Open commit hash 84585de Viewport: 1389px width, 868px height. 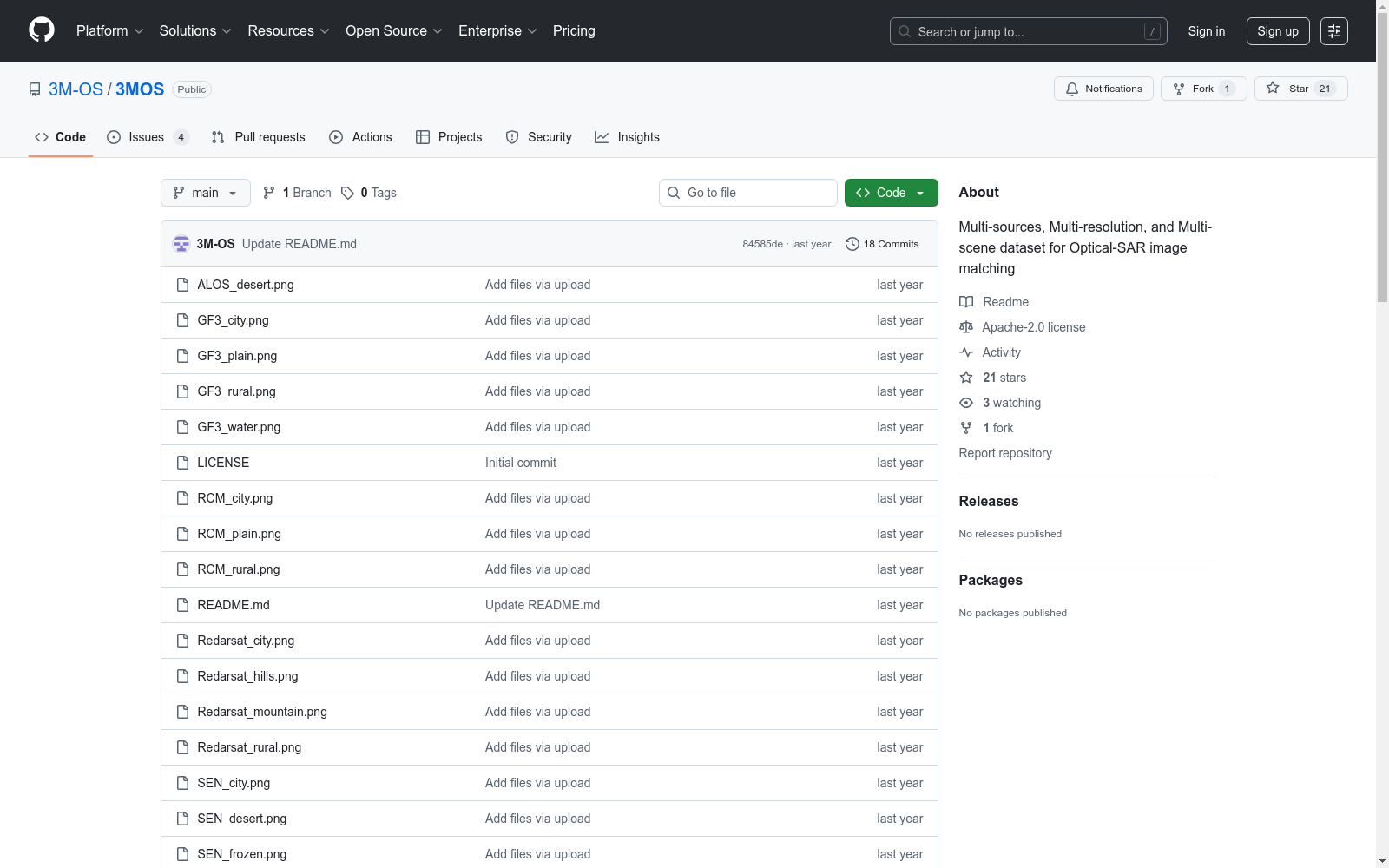tap(762, 244)
